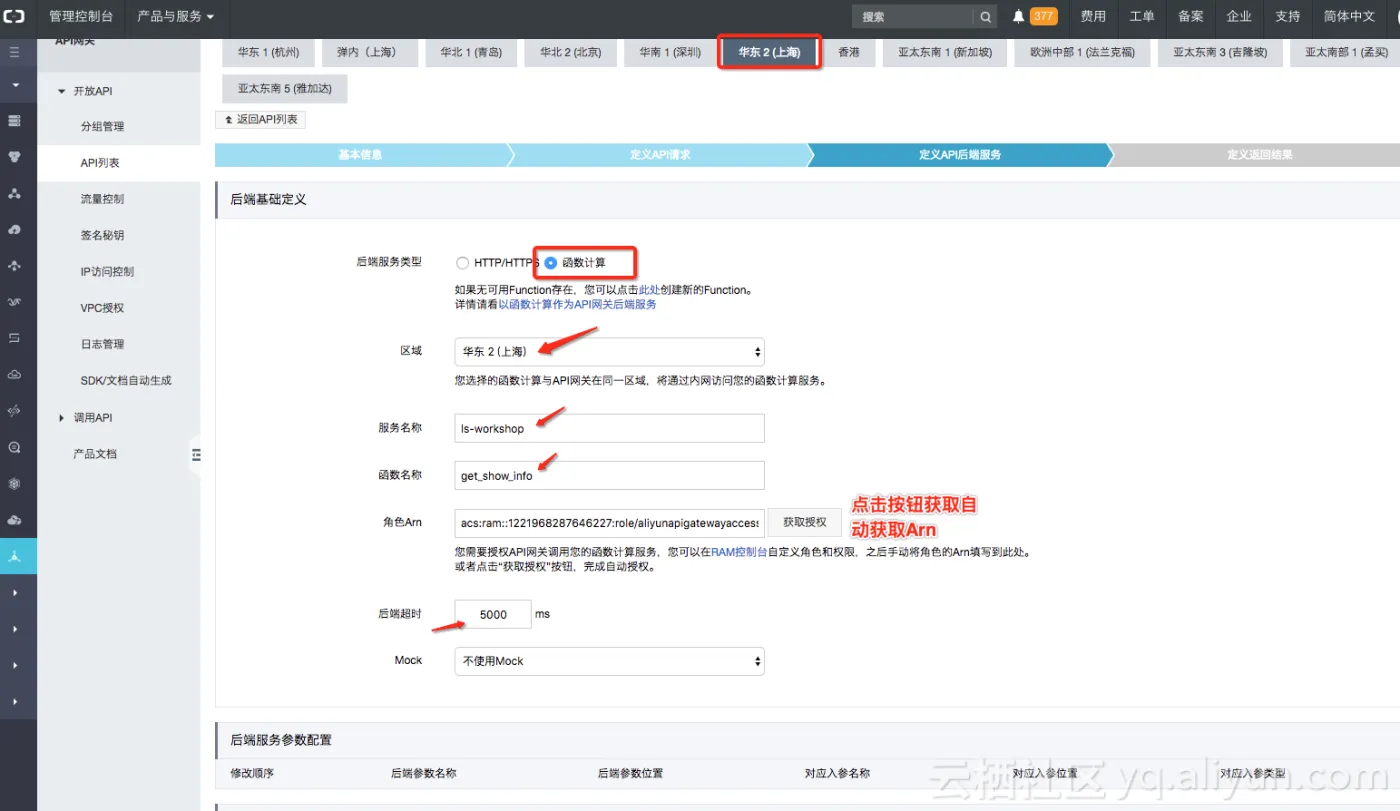Open 日志管理 in the sidebar
Screen dimensions: 1400x811
(102, 344)
